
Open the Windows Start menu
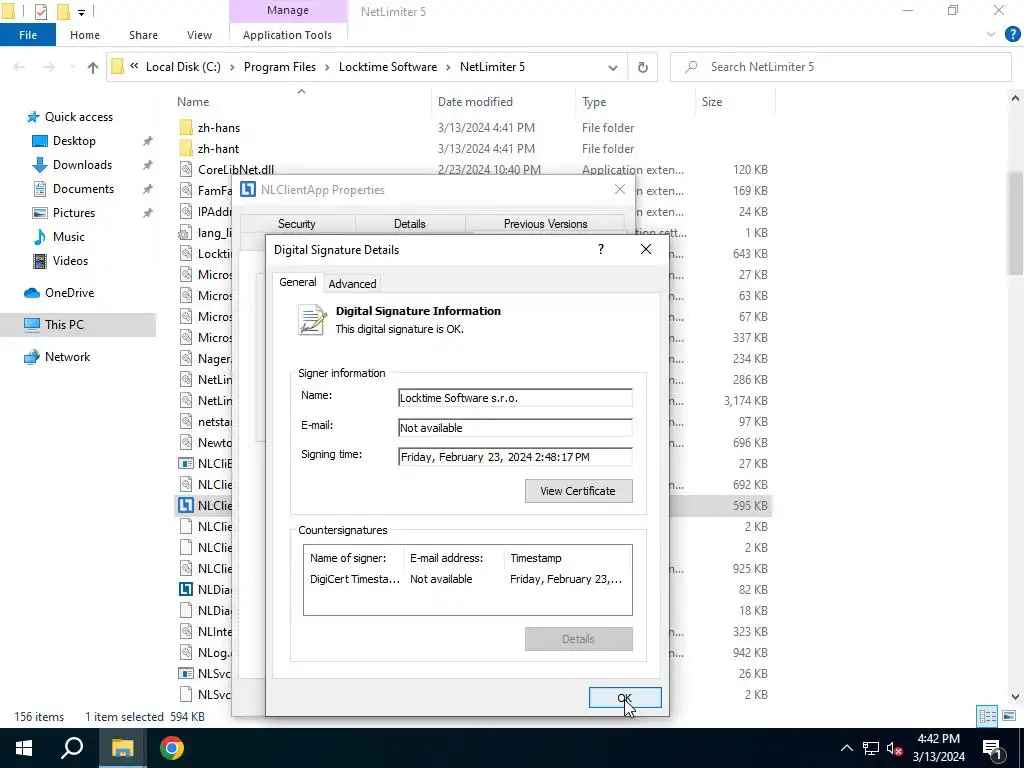point(24,748)
